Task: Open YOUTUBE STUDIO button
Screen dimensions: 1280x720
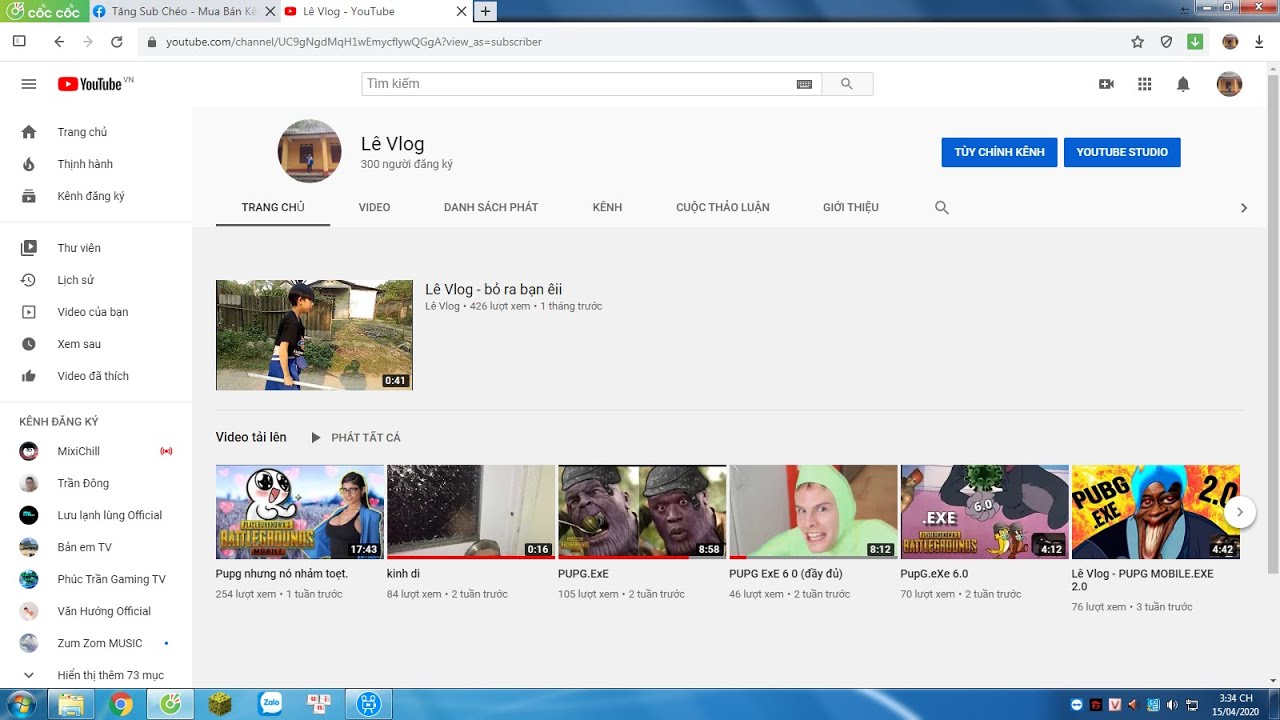Action: 1122,152
